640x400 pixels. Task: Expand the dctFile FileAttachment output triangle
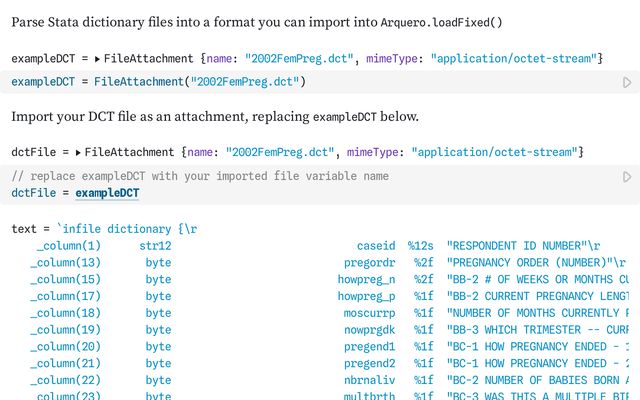pos(78,153)
